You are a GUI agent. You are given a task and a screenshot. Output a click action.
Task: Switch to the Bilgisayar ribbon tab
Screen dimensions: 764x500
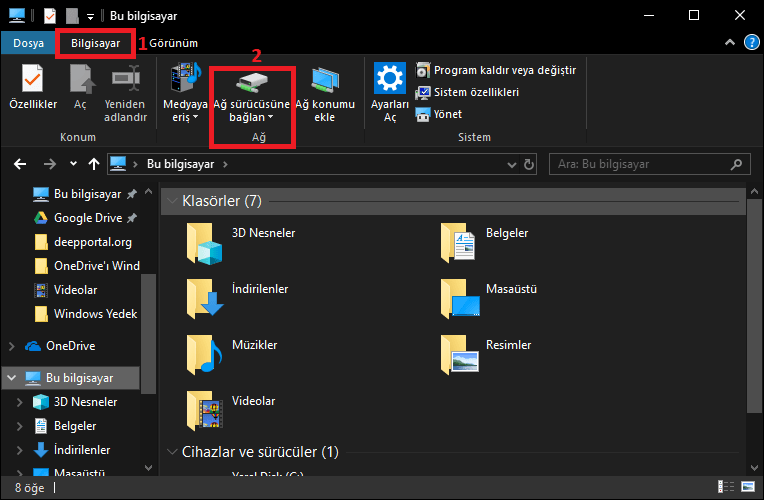pyautogui.click(x=96, y=43)
